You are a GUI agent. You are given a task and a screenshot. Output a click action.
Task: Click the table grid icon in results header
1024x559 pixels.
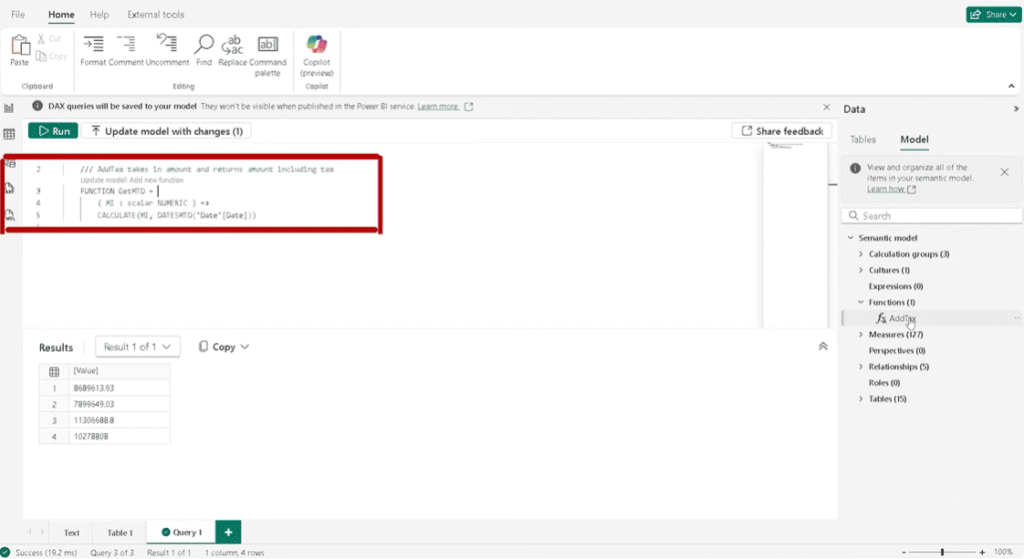[x=54, y=372]
